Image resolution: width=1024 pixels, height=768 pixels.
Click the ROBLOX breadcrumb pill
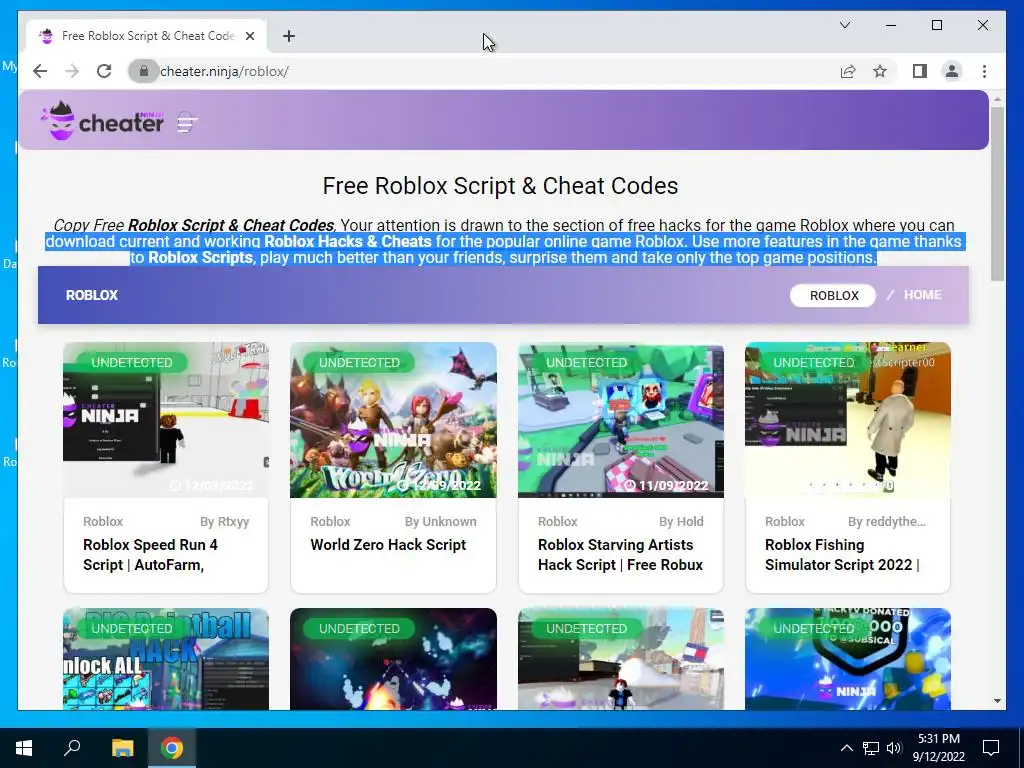834,295
